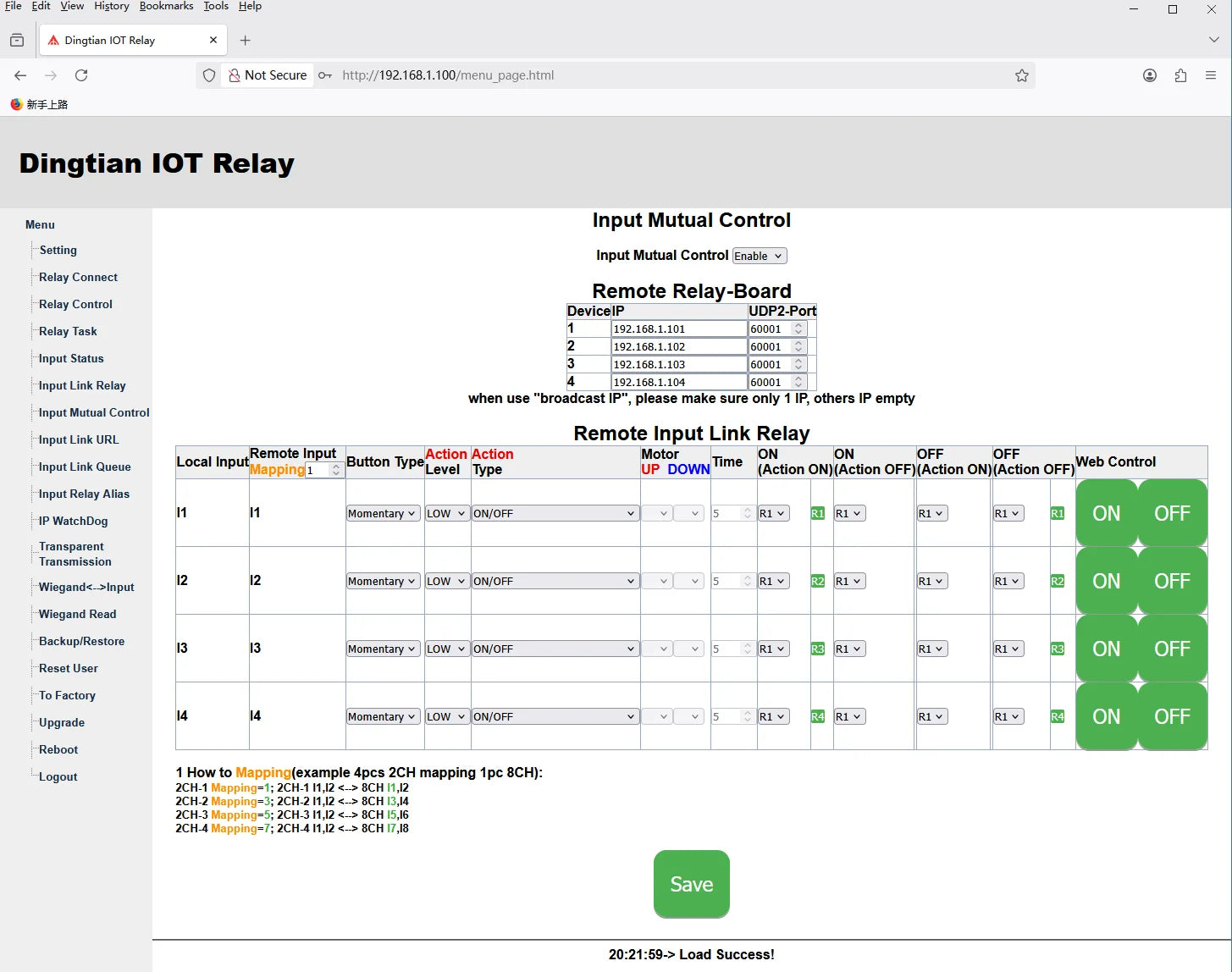The height and width of the screenshot is (972, 1232).
Task: Go back with browser back arrow
Action: 20,75
